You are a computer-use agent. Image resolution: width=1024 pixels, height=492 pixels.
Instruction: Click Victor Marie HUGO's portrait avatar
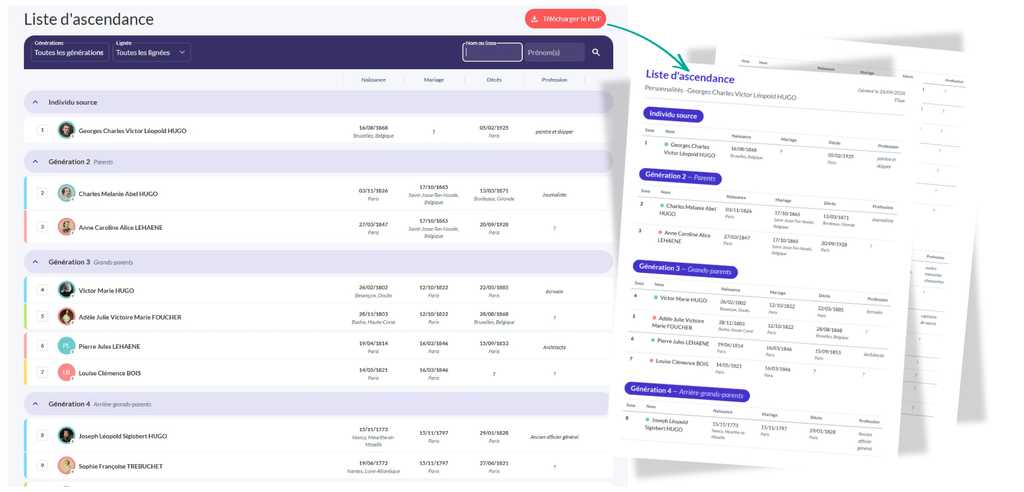point(66,289)
